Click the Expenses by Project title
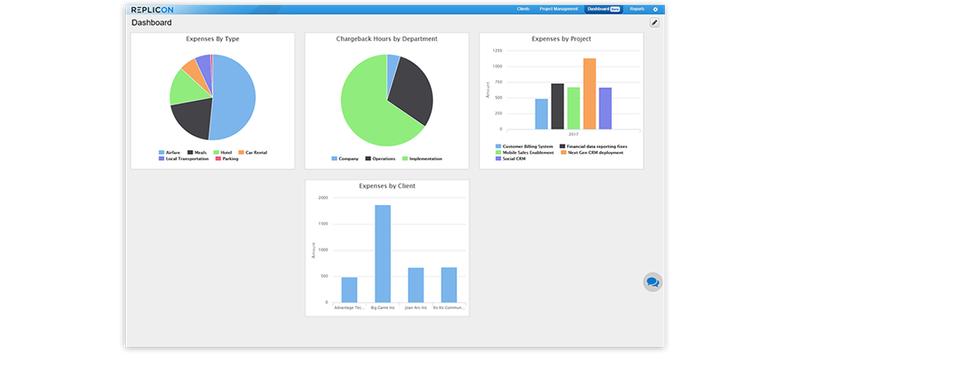Image resolution: width=960 pixels, height=385 pixels. [561, 39]
